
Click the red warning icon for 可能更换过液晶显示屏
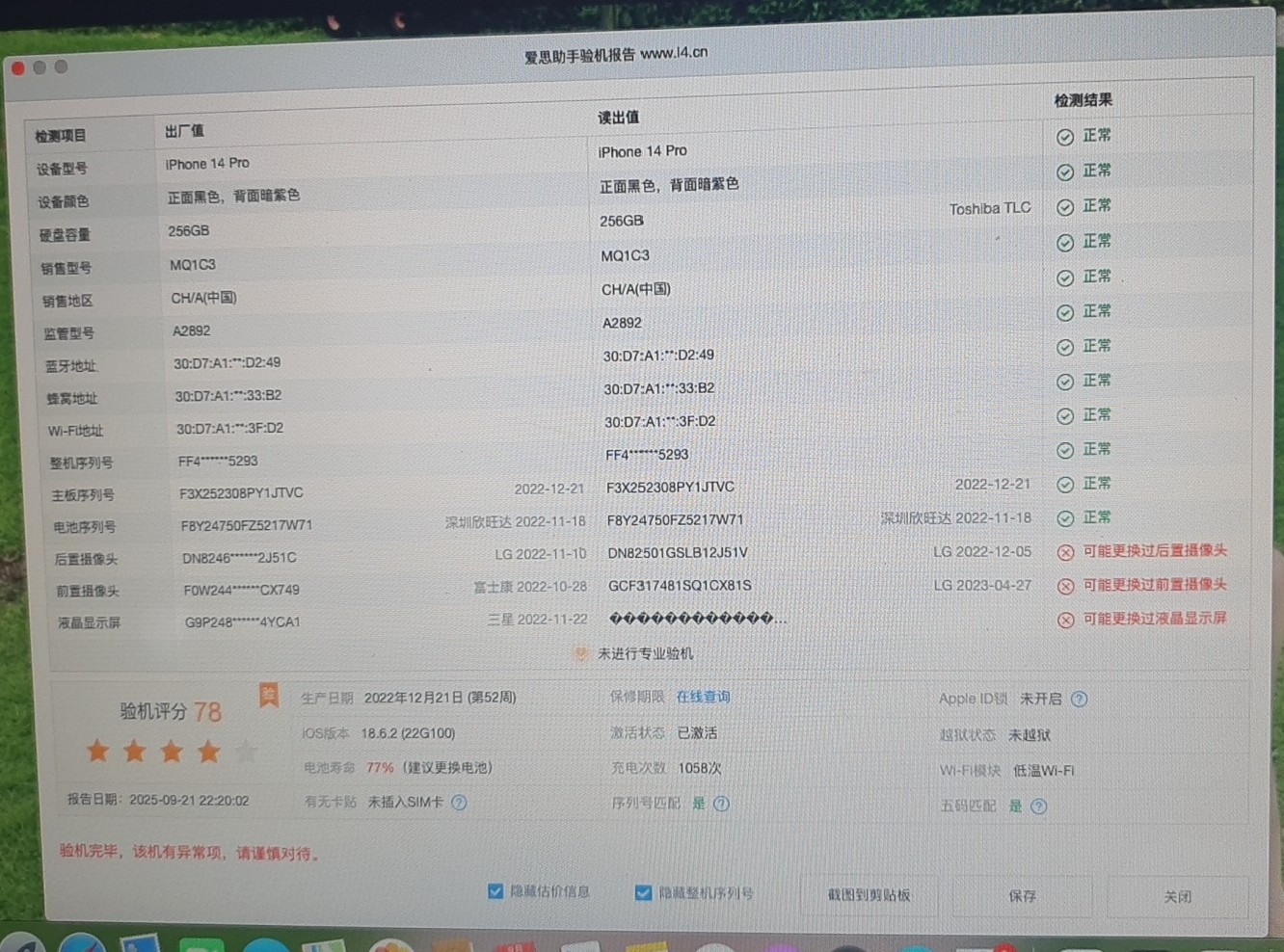tap(1065, 620)
